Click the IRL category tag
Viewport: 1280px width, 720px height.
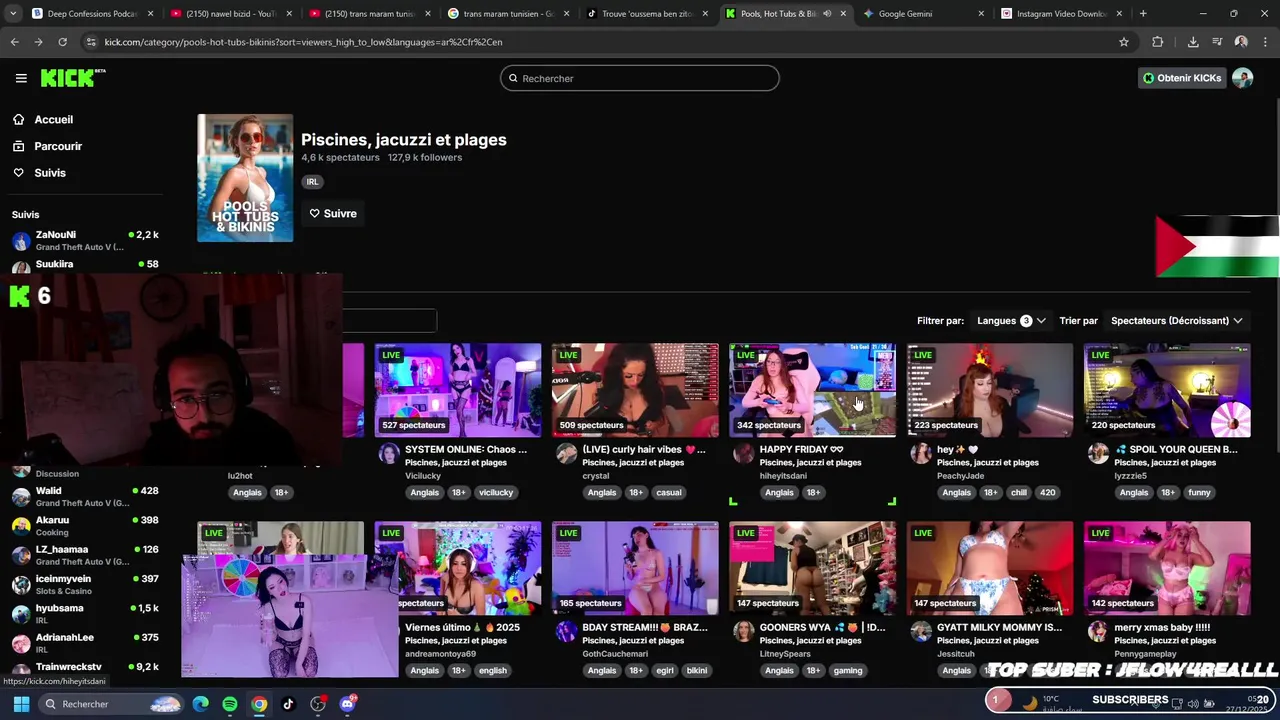pyautogui.click(x=312, y=182)
